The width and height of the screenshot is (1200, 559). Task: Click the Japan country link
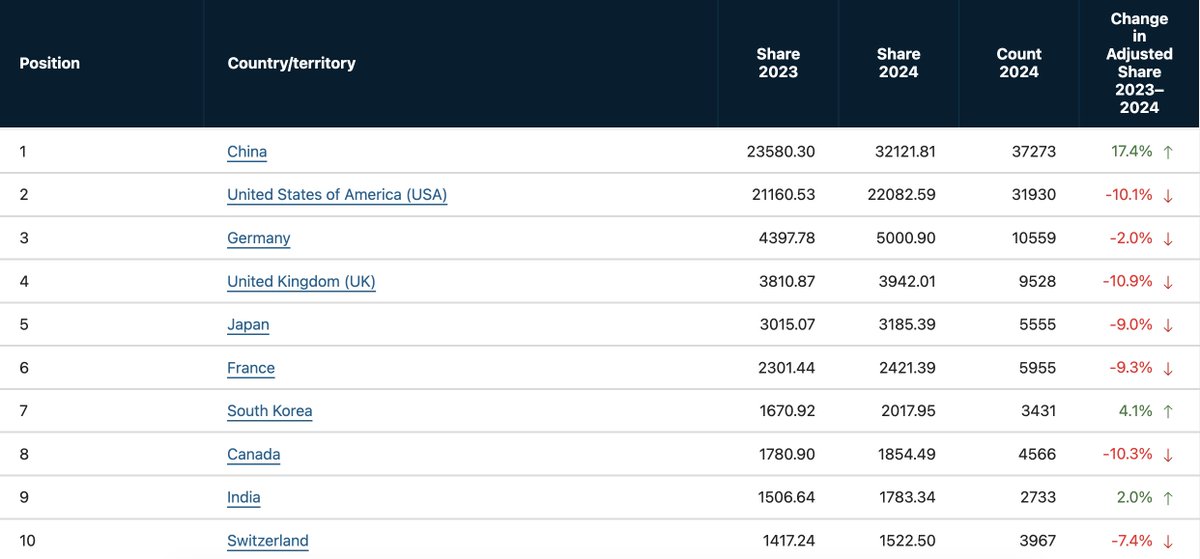point(248,325)
